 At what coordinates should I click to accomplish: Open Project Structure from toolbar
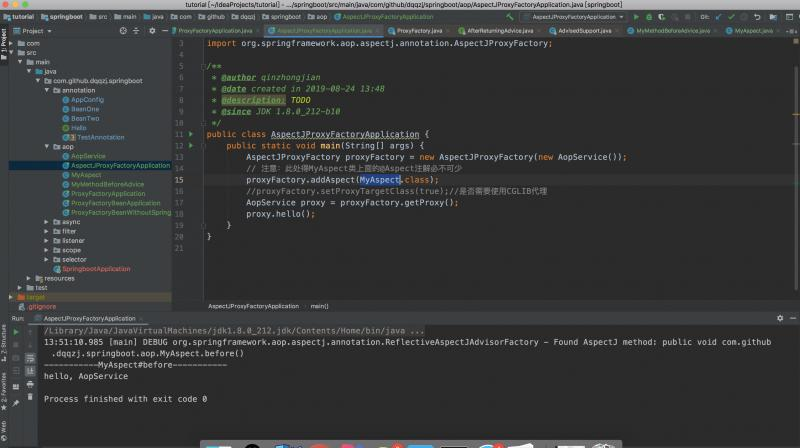(x=773, y=17)
